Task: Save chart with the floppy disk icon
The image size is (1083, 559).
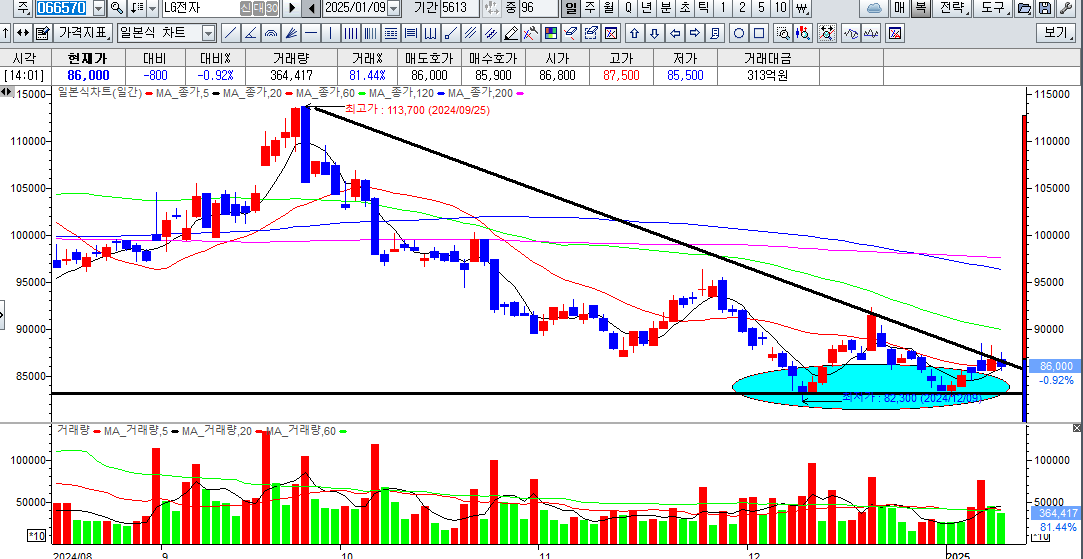Action: (x=1043, y=8)
